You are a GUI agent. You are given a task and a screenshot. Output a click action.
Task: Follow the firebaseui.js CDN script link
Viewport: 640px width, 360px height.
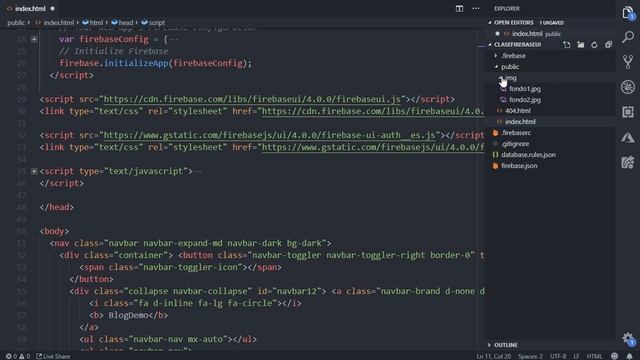pos(252,99)
